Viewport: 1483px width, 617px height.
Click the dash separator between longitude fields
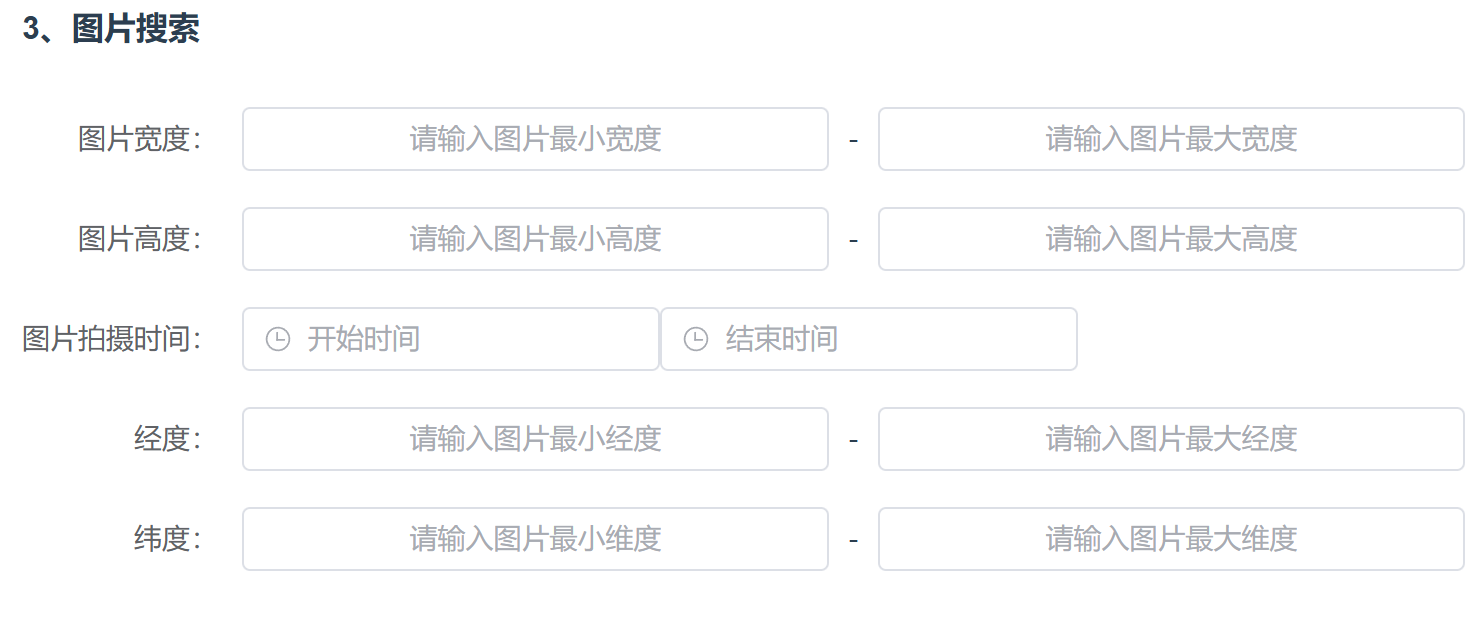[853, 440]
